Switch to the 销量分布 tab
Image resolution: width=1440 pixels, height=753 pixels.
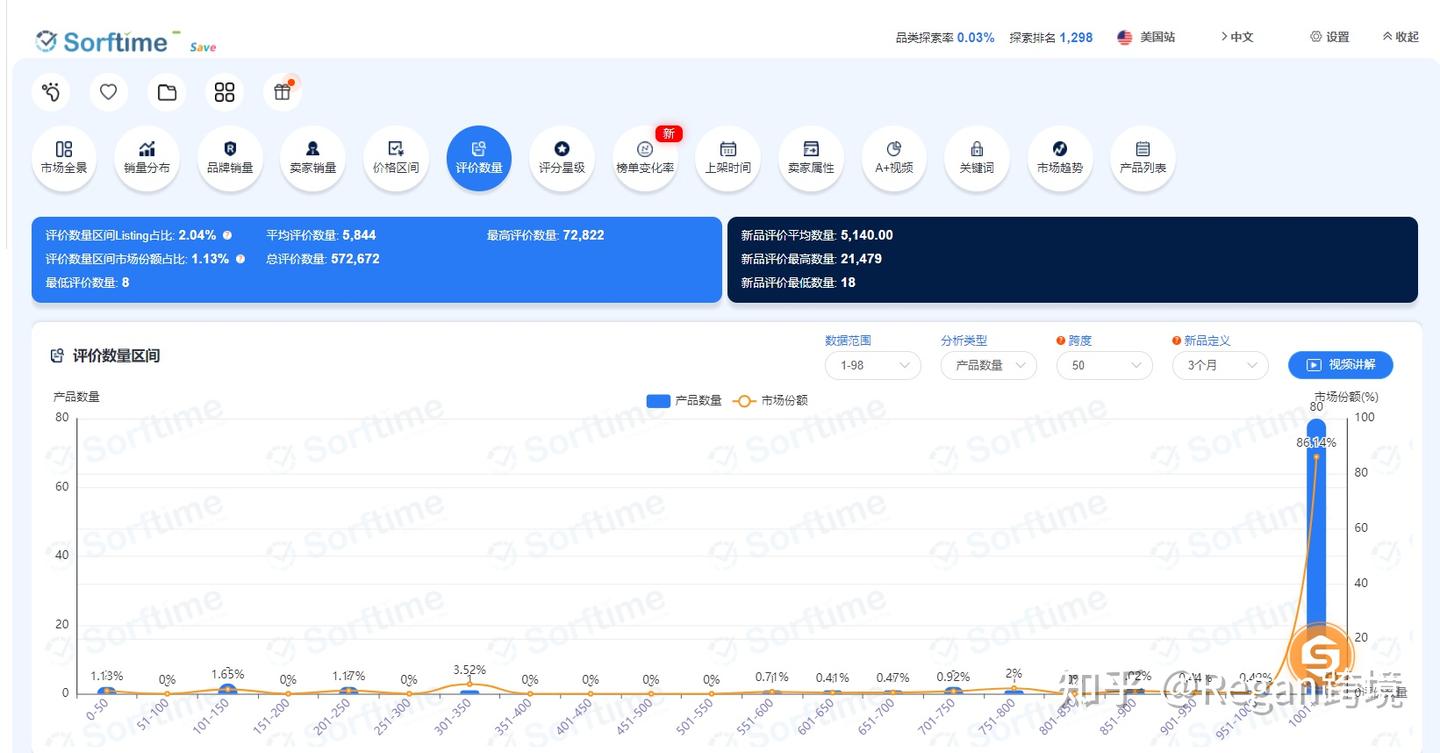click(147, 158)
